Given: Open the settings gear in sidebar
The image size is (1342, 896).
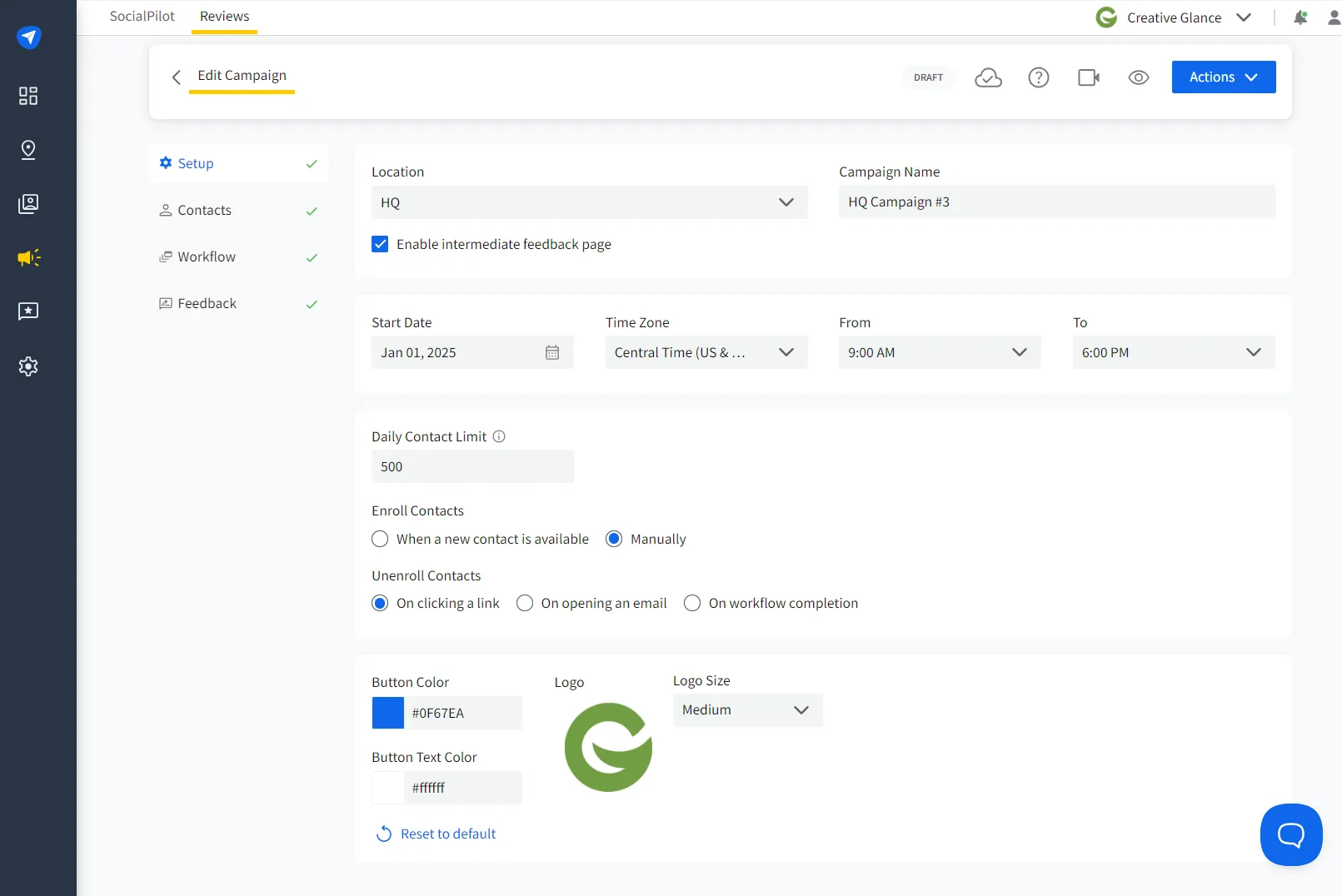Looking at the screenshot, I should click(x=27, y=366).
